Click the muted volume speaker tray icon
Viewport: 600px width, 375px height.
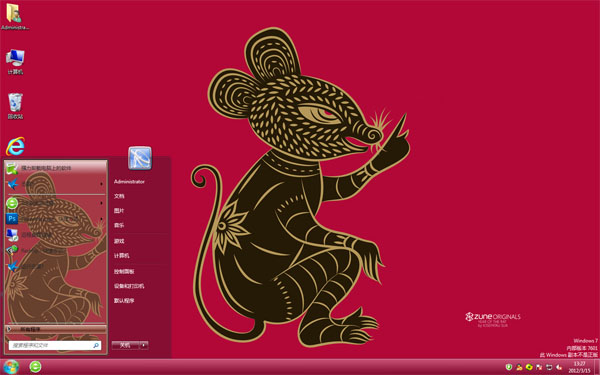[559, 367]
